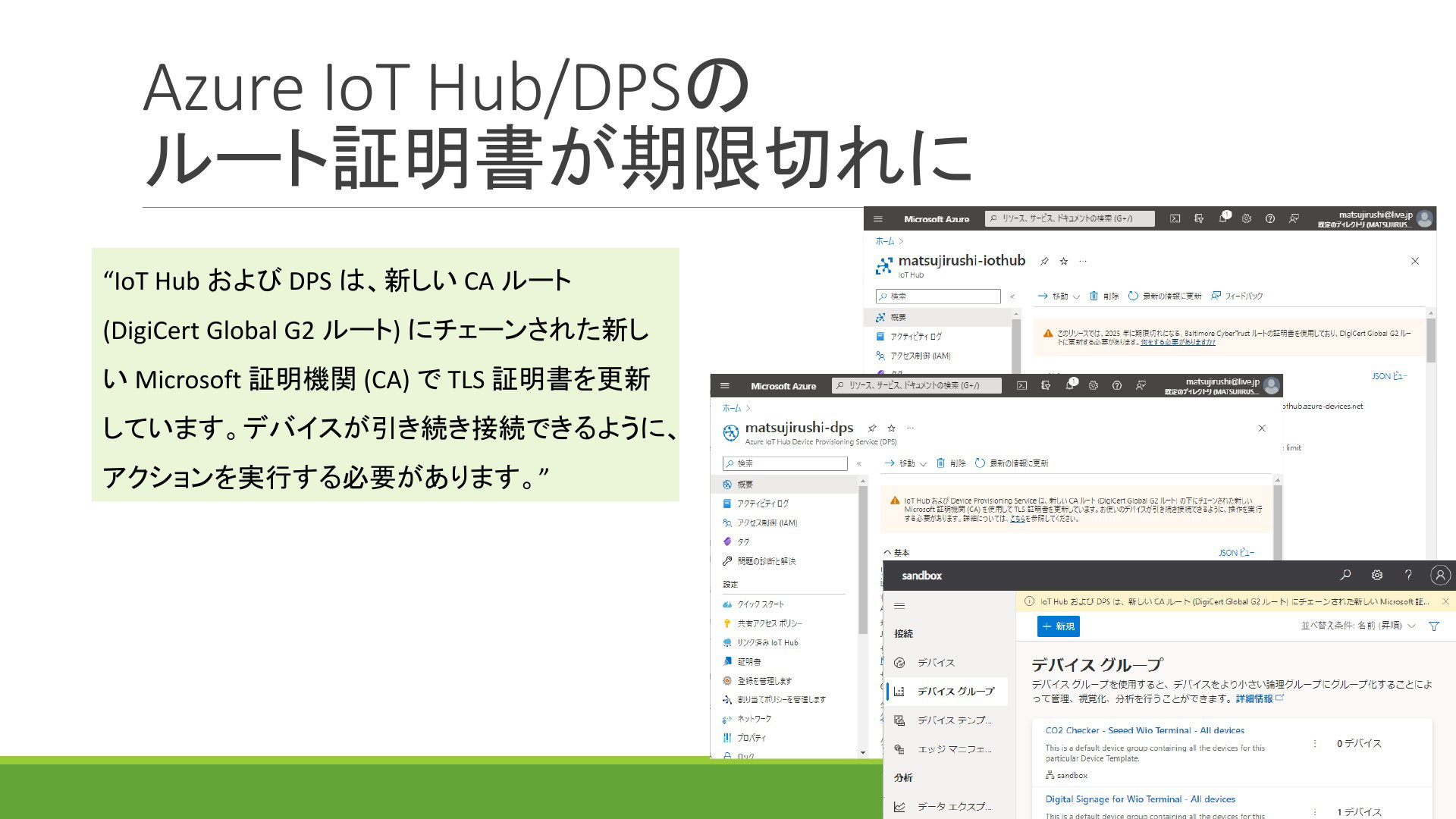Favorite matsujirushi-iothub with the star icon
Image resolution: width=1456 pixels, height=819 pixels.
click(1064, 261)
